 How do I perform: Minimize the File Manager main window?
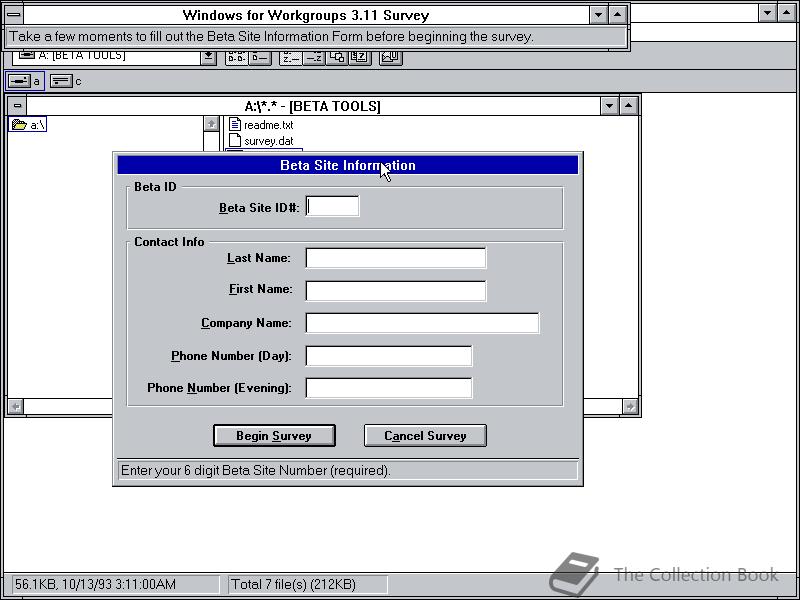pyautogui.click(x=767, y=13)
